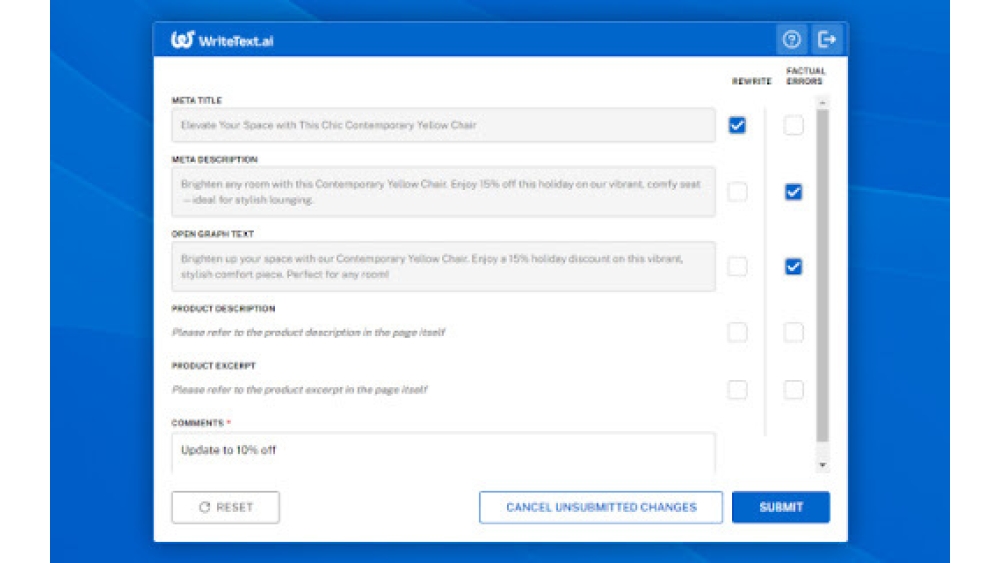Screen dimensions: 1000x563
Task: Click the 'OPEN GRAPH TEXT' label
Action: pyautogui.click(x=212, y=234)
